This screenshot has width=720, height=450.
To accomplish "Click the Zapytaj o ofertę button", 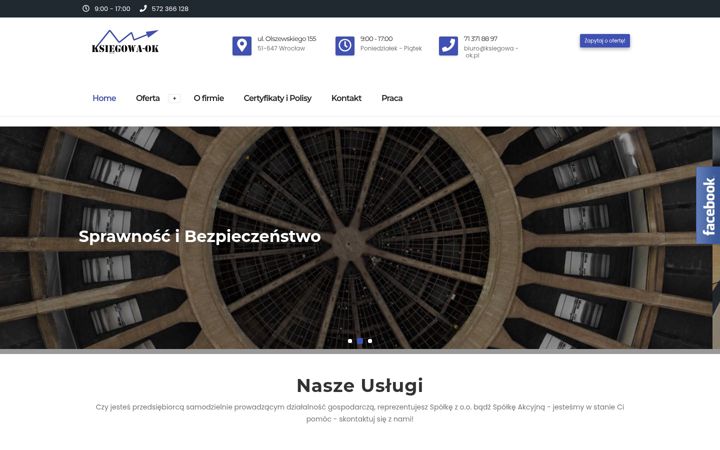I will [x=605, y=40].
